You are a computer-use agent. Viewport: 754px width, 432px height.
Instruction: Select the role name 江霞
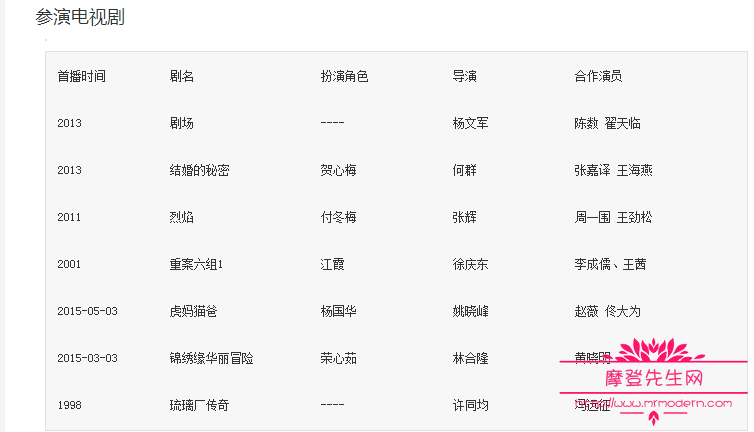[332, 264]
